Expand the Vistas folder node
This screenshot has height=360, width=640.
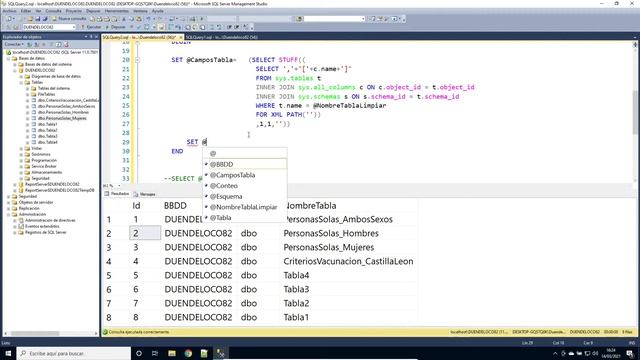[x=21, y=148]
